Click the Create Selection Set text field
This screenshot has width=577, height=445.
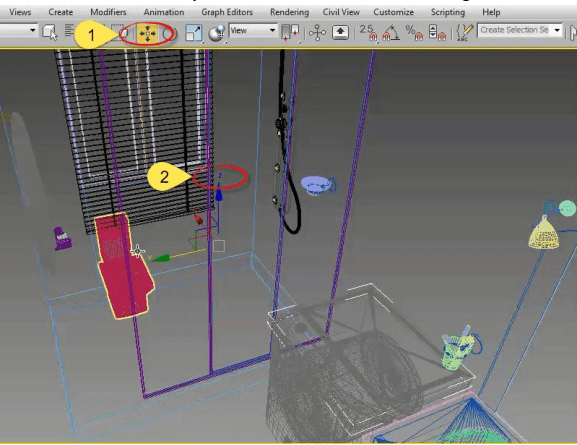click(x=515, y=30)
